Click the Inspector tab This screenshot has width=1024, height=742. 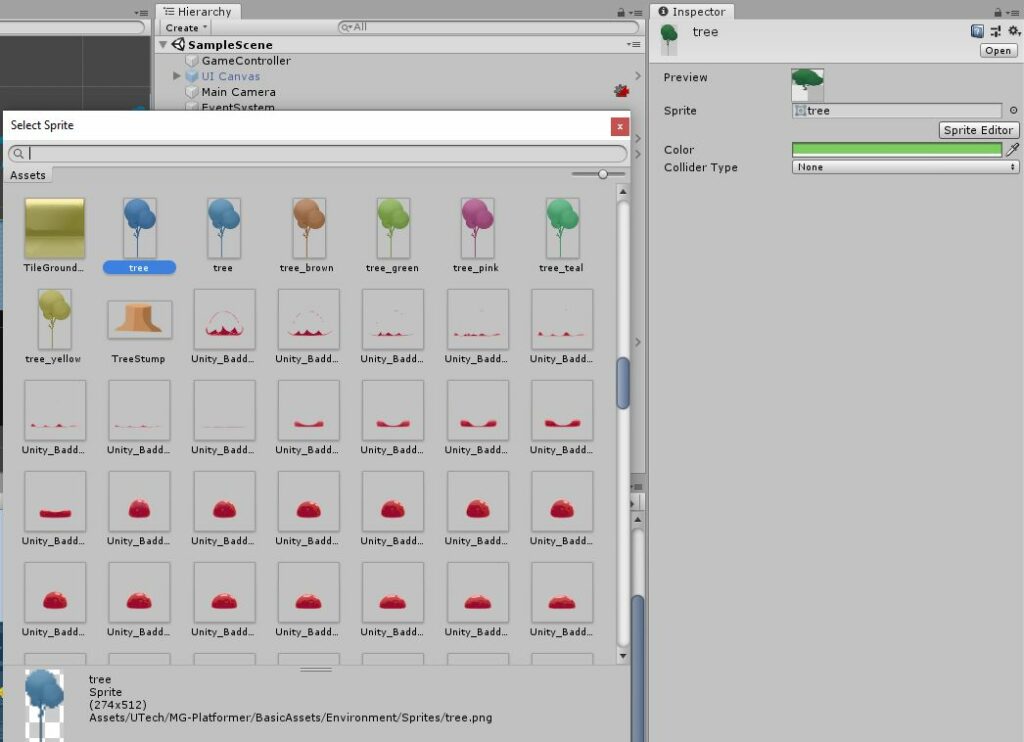tap(693, 11)
